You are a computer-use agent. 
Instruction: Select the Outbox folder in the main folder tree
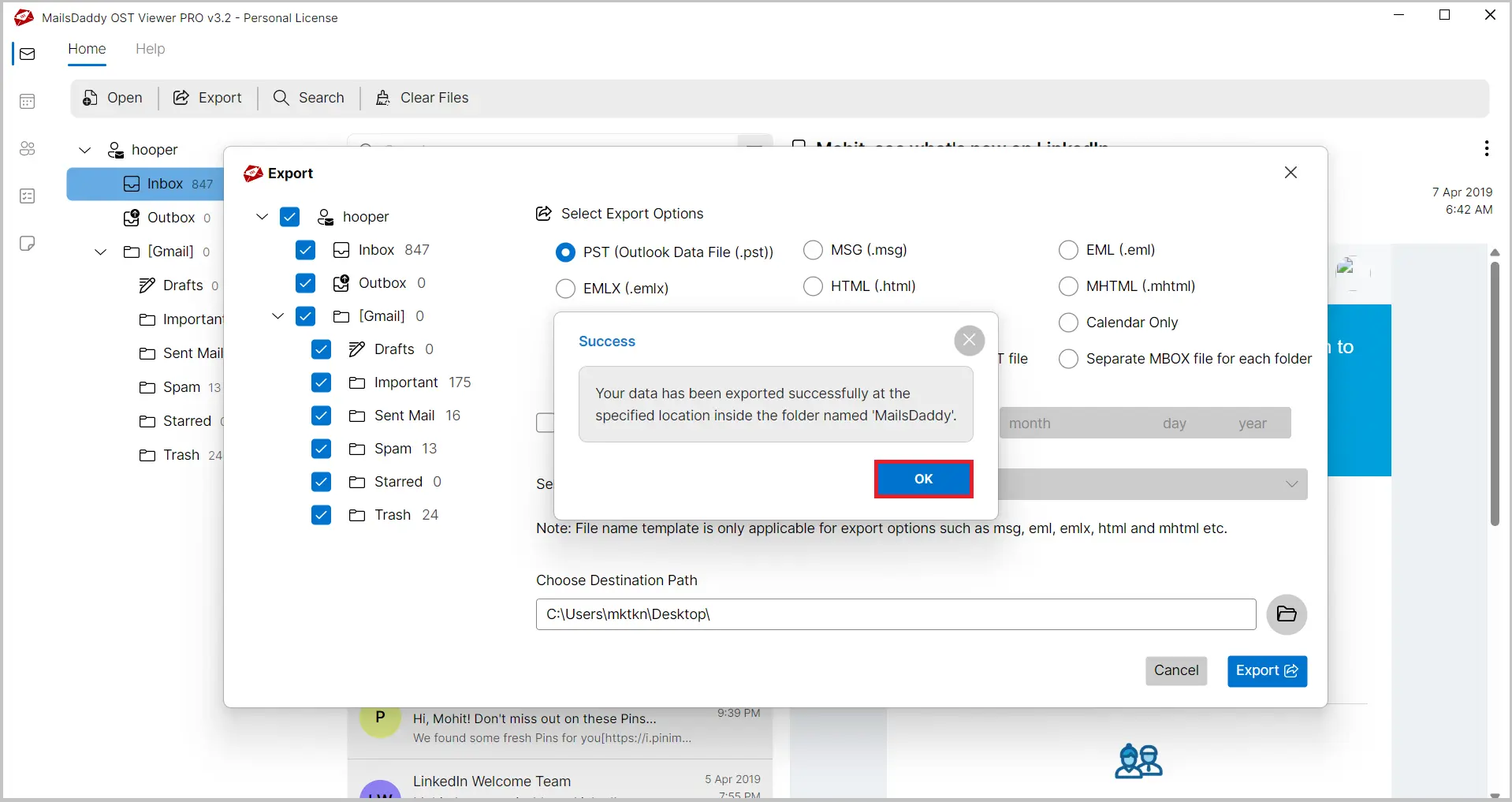(x=167, y=218)
